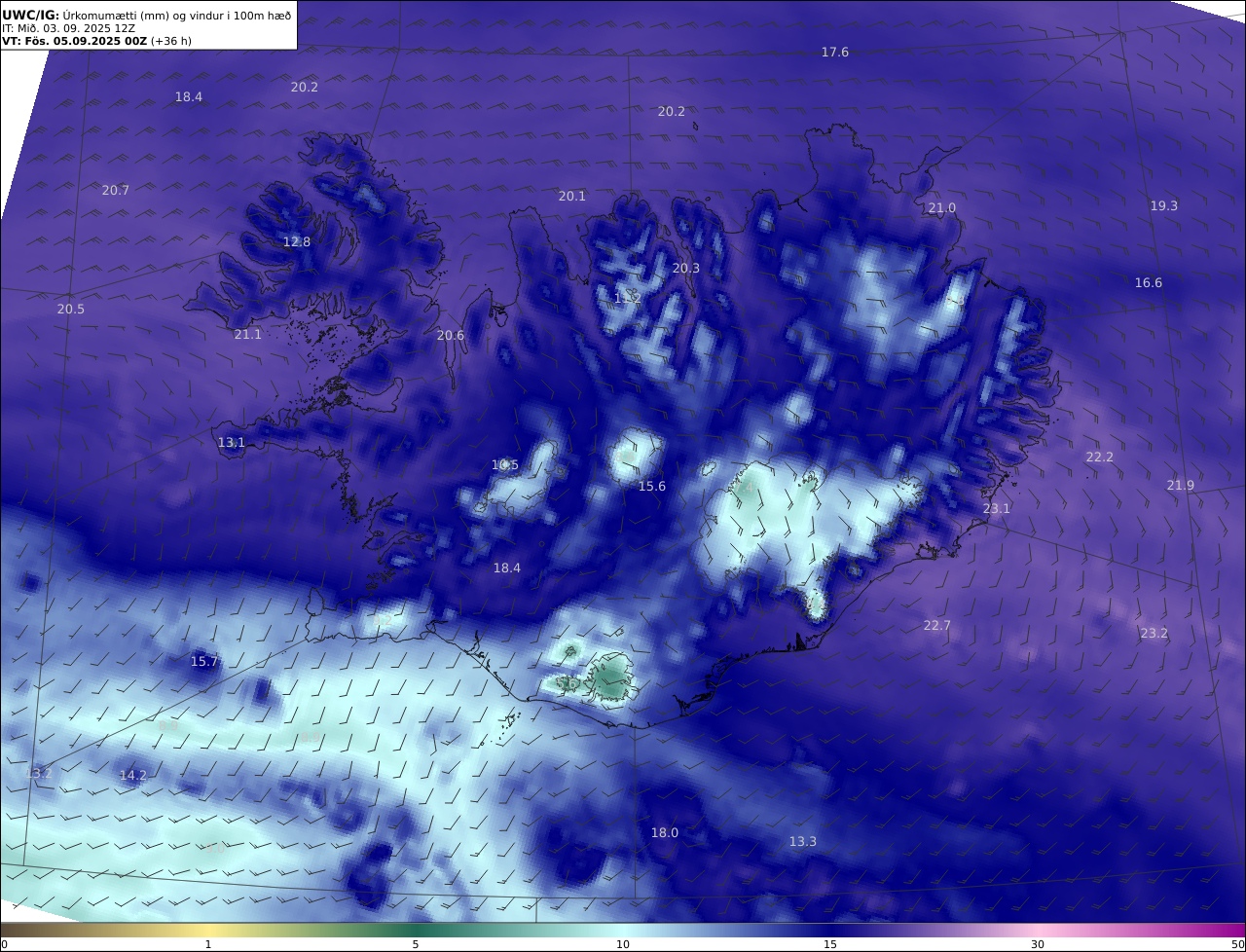Click the 17.6 value on the map
This screenshot has height=952, width=1246.
pyautogui.click(x=835, y=53)
